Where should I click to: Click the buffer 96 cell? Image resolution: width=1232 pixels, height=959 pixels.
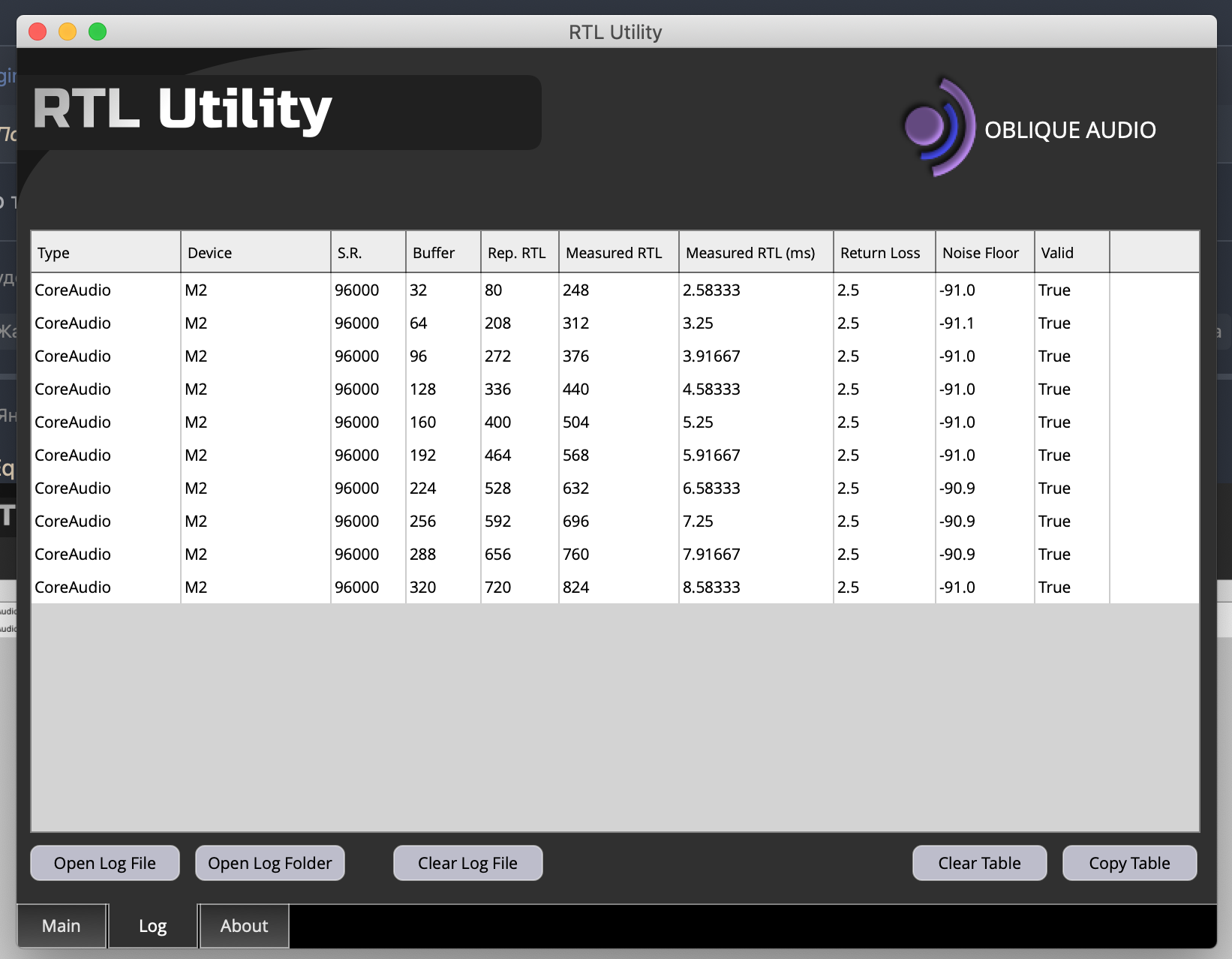[443, 356]
